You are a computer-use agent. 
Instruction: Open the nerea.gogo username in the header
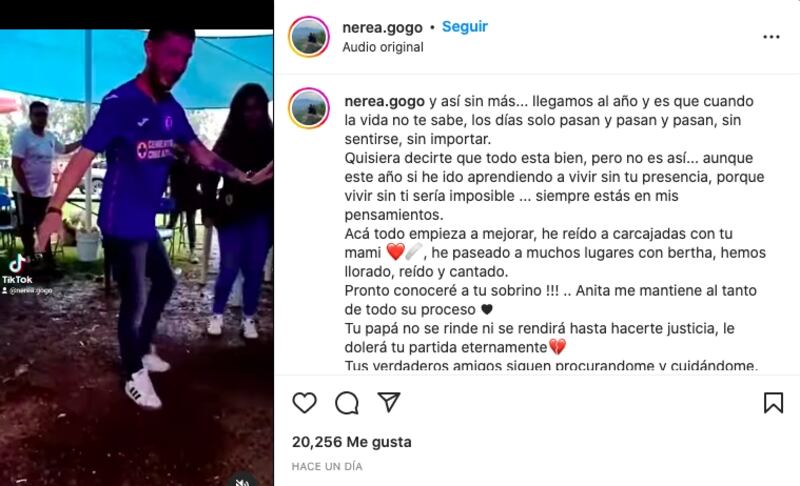[x=383, y=28]
